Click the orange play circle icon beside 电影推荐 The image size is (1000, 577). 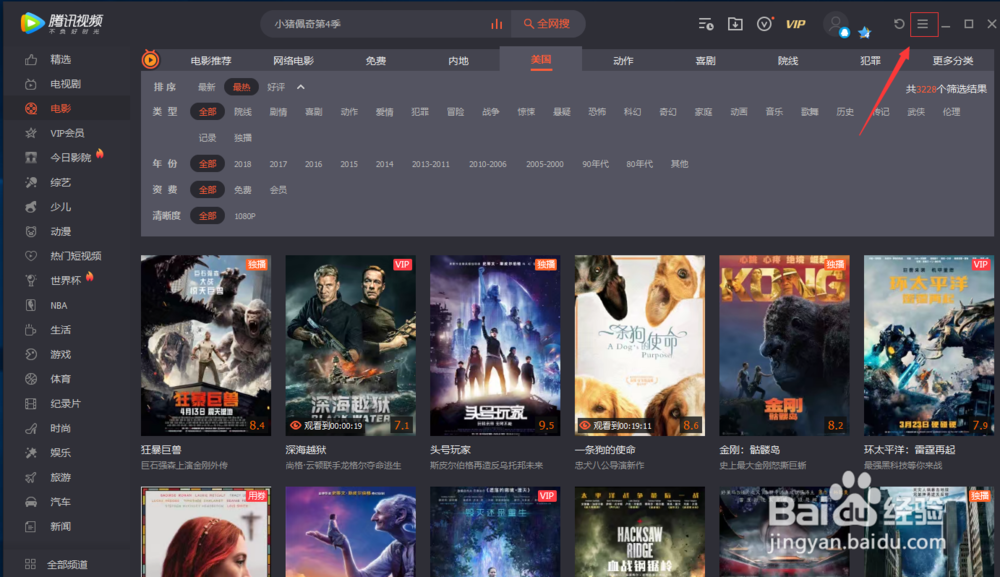pos(151,59)
